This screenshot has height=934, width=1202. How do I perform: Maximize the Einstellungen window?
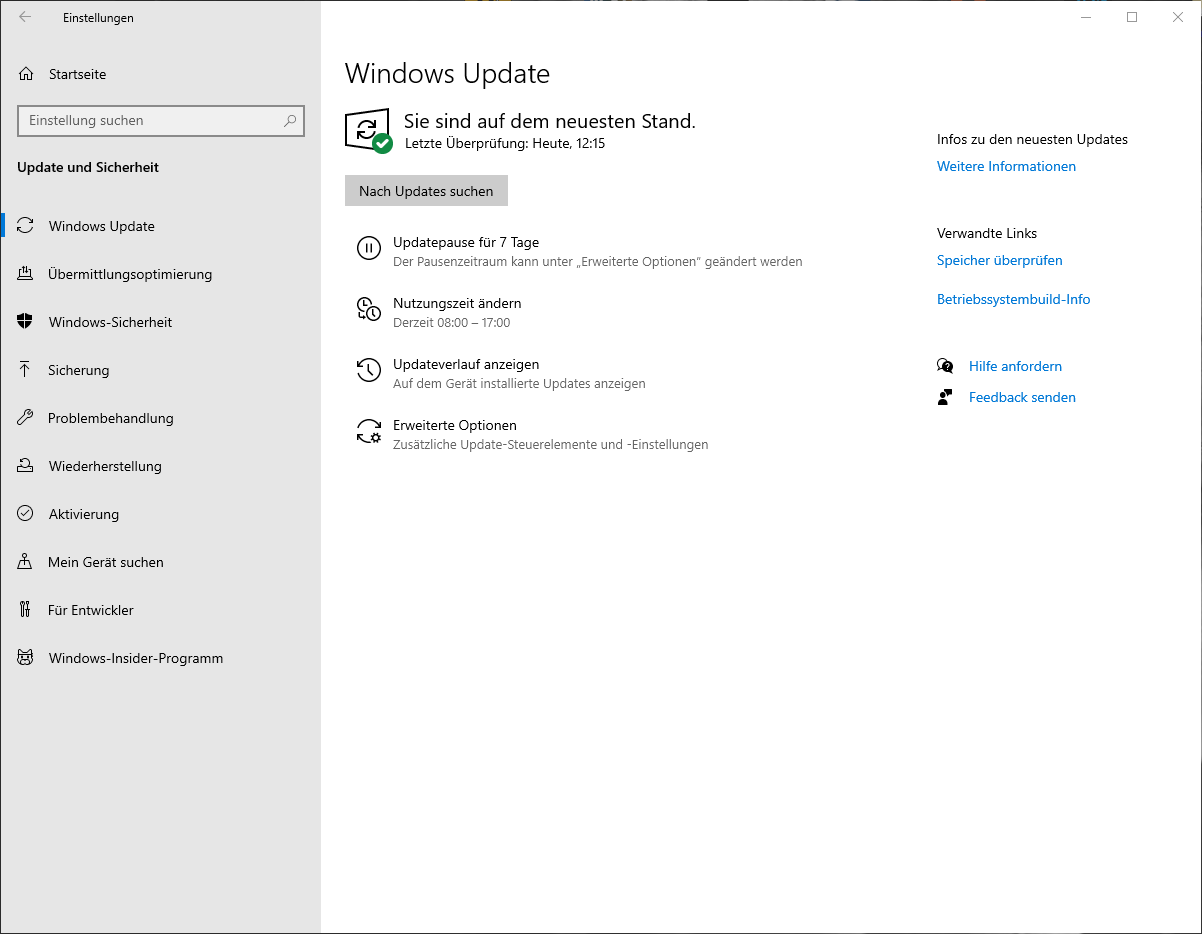tap(1132, 17)
